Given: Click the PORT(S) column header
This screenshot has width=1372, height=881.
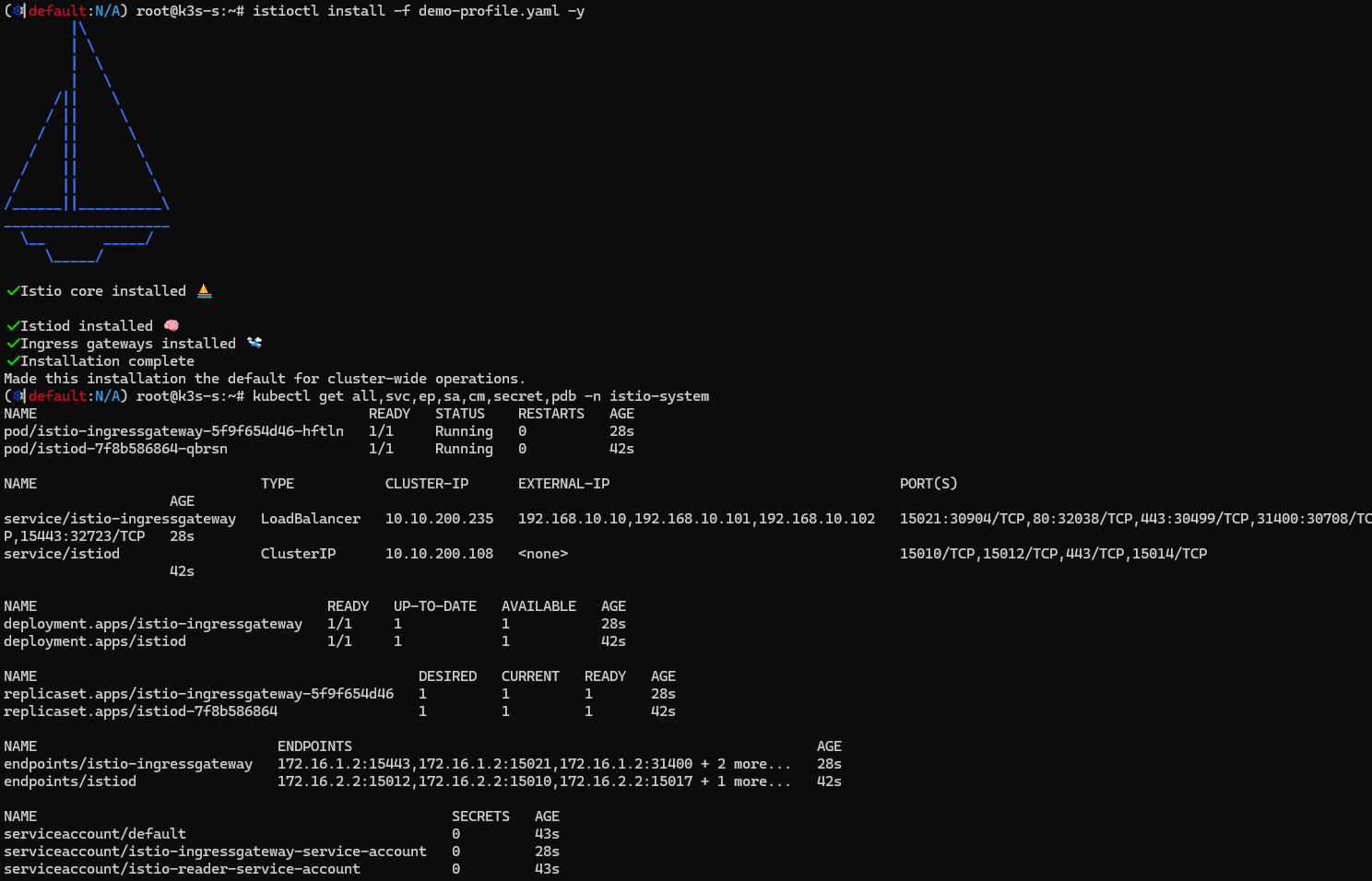Looking at the screenshot, I should (928, 484).
